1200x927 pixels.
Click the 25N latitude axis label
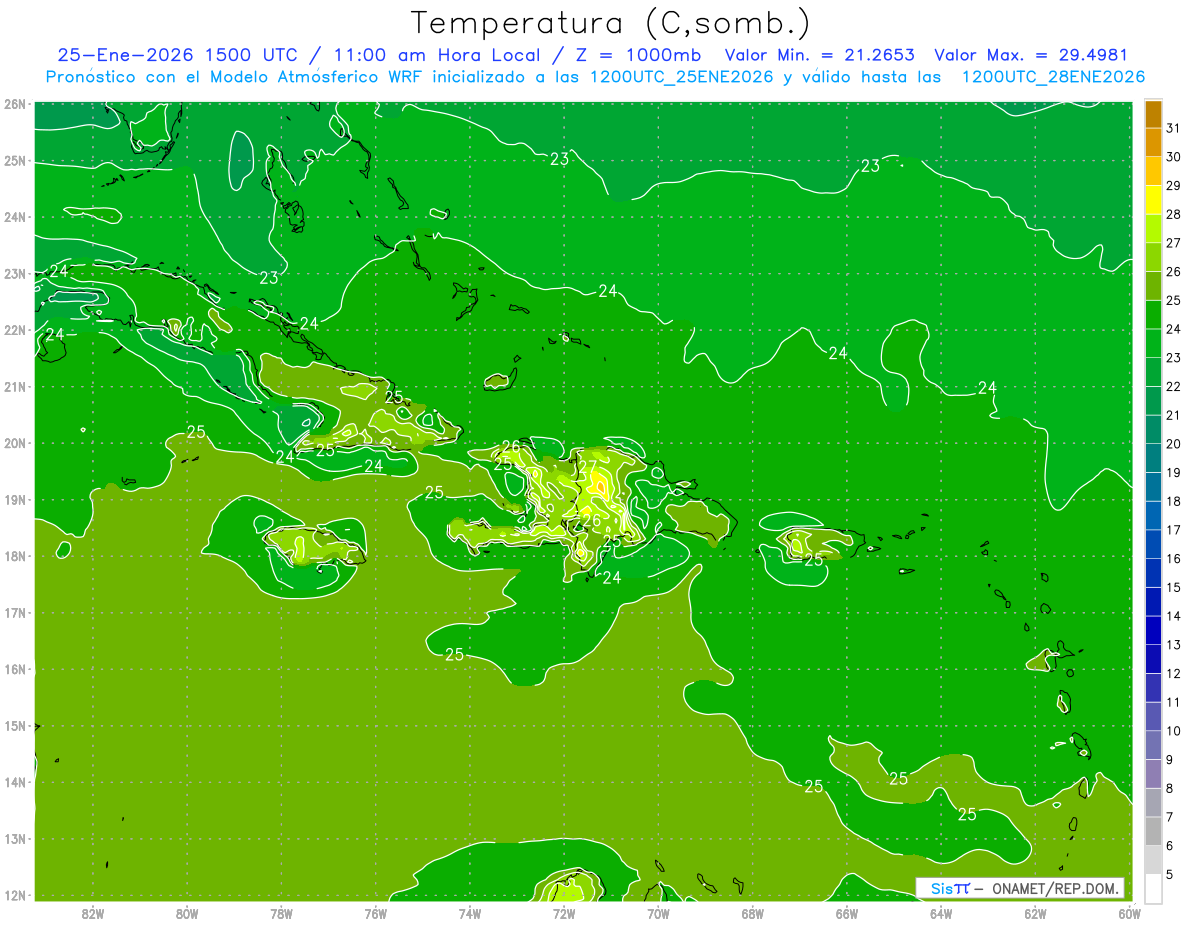pyautogui.click(x=14, y=161)
